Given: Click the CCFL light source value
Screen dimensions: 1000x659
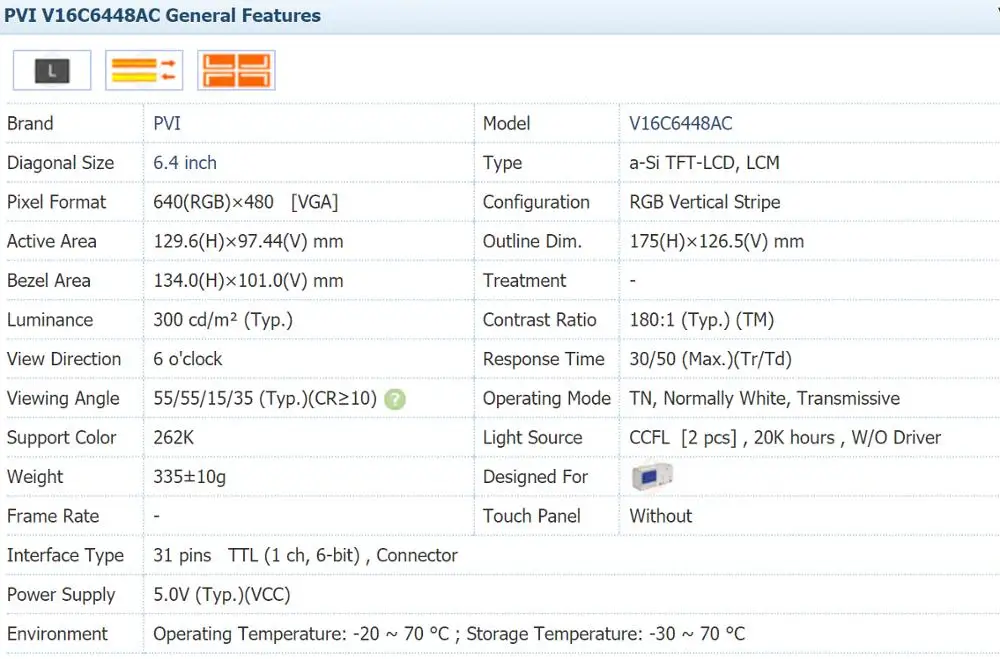Looking at the screenshot, I should (x=785, y=437).
